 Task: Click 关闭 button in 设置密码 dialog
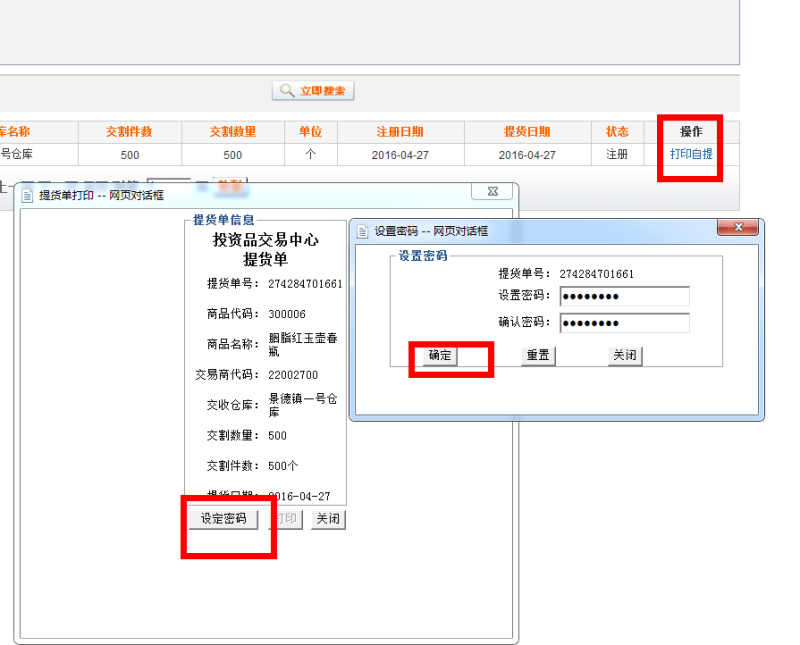625,356
